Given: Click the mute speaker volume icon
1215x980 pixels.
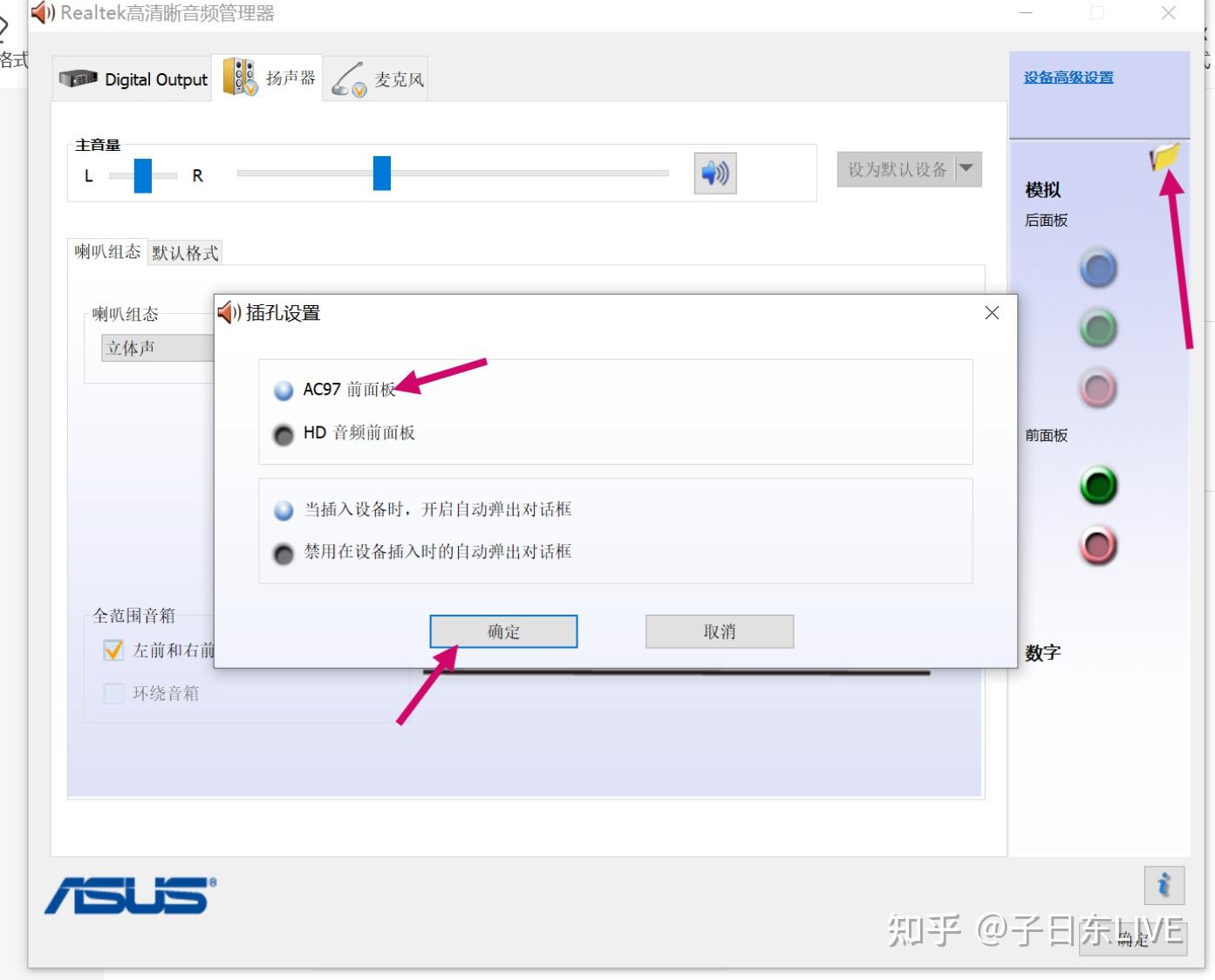Looking at the screenshot, I should [x=715, y=173].
